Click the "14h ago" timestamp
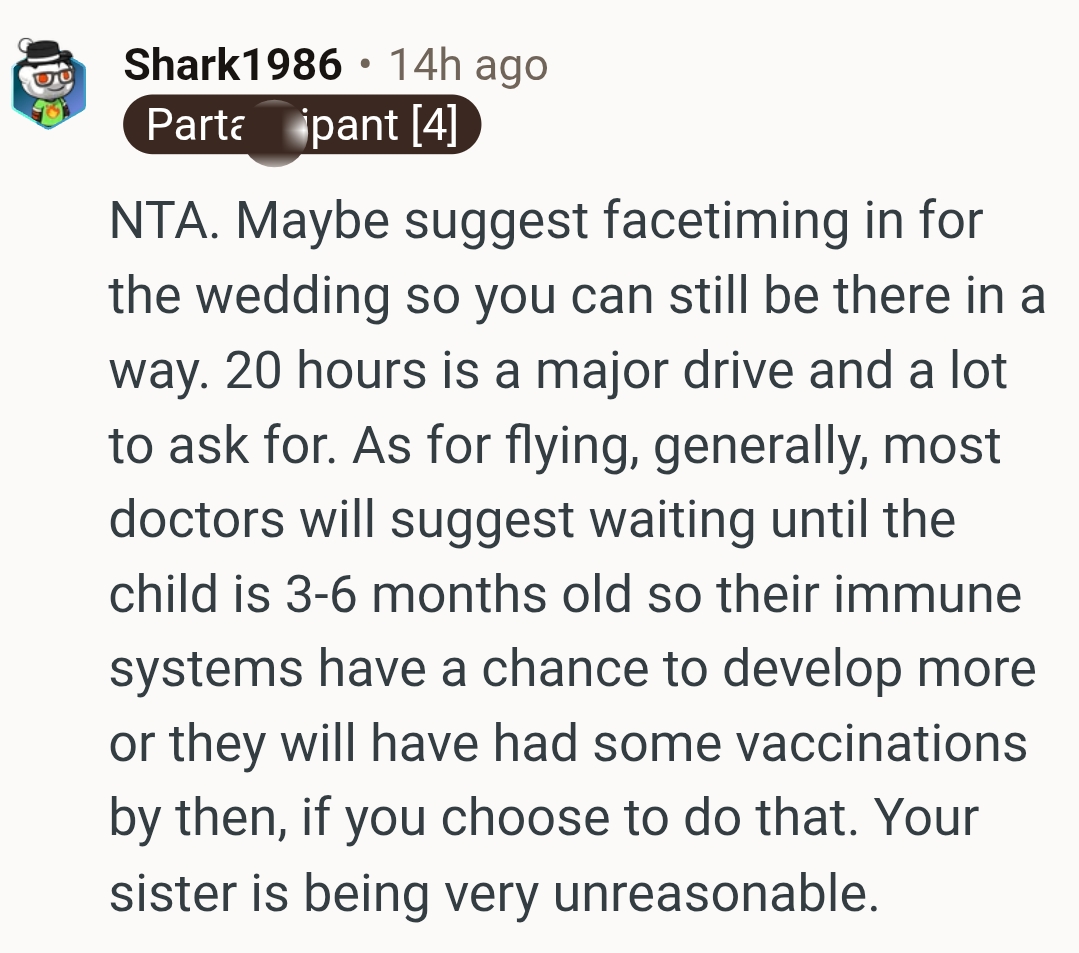The width and height of the screenshot is (1079, 953). pos(467,66)
